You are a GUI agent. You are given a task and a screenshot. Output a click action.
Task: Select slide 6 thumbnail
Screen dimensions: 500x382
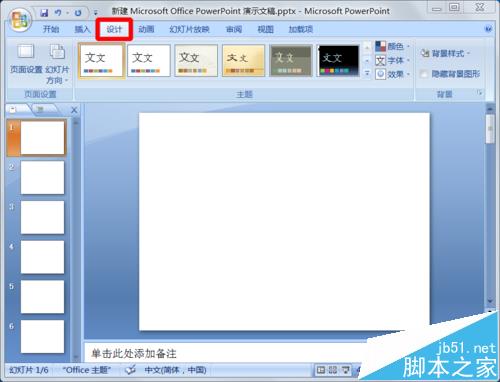(42, 336)
